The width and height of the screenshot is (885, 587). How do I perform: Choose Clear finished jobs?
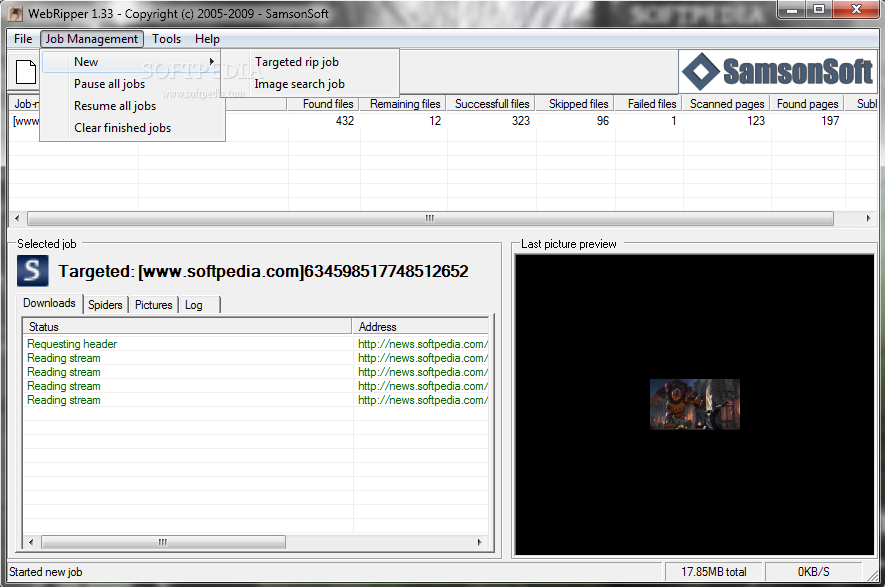tap(122, 128)
